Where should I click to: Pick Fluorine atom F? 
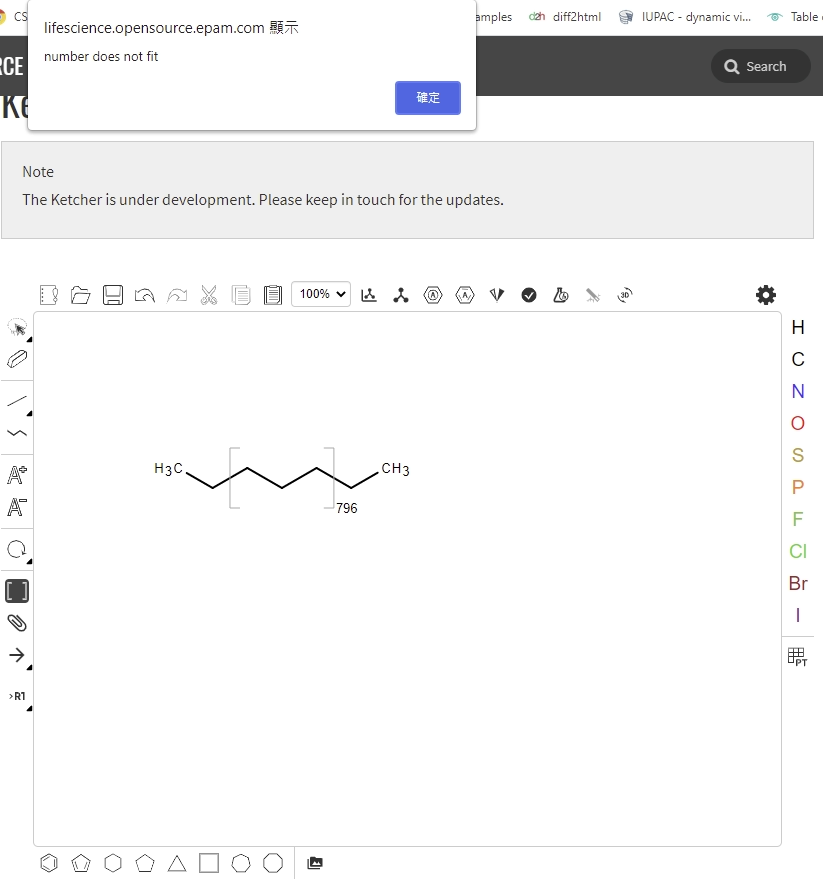[x=798, y=519]
